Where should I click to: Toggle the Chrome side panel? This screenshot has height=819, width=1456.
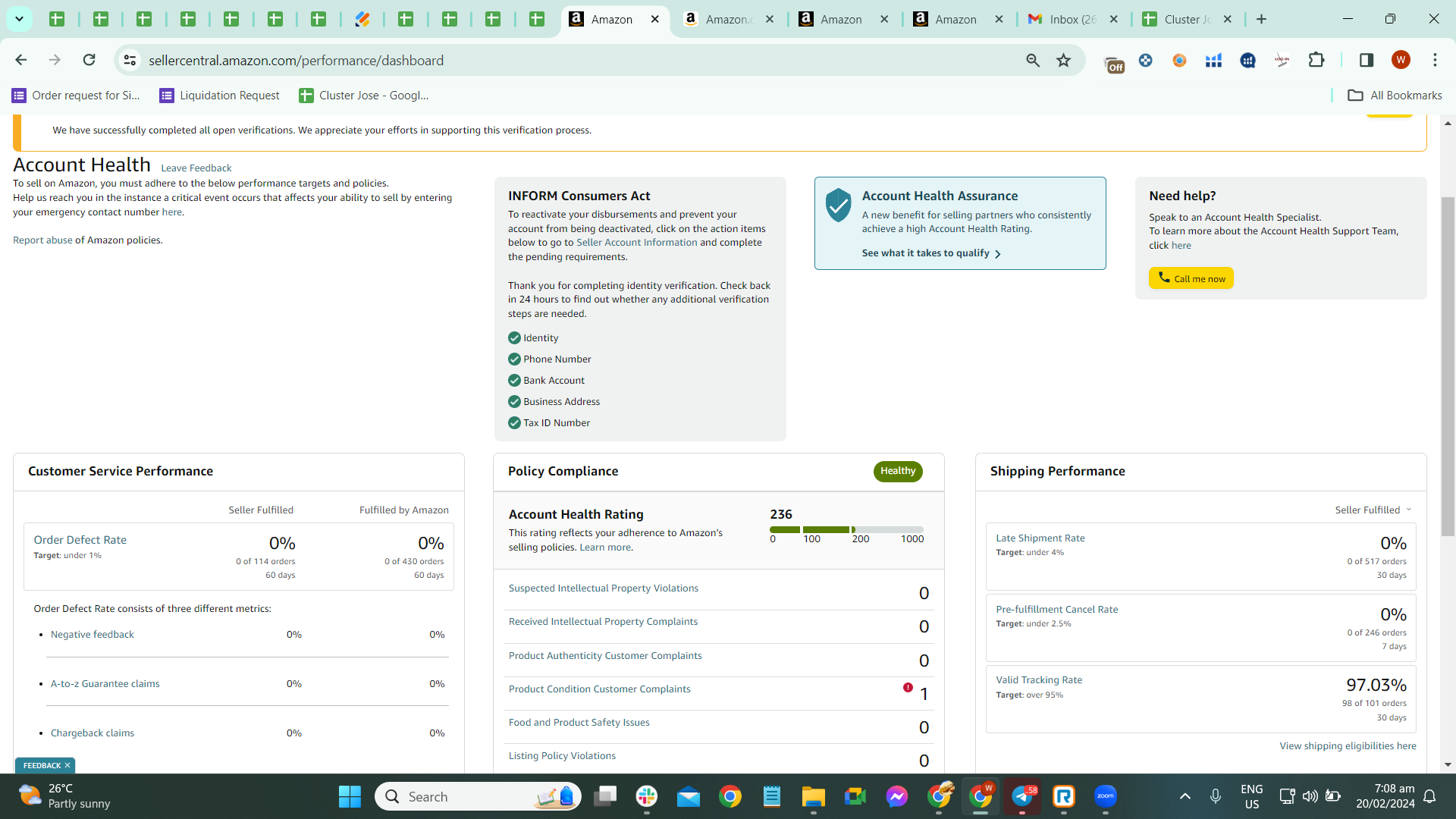(x=1367, y=60)
